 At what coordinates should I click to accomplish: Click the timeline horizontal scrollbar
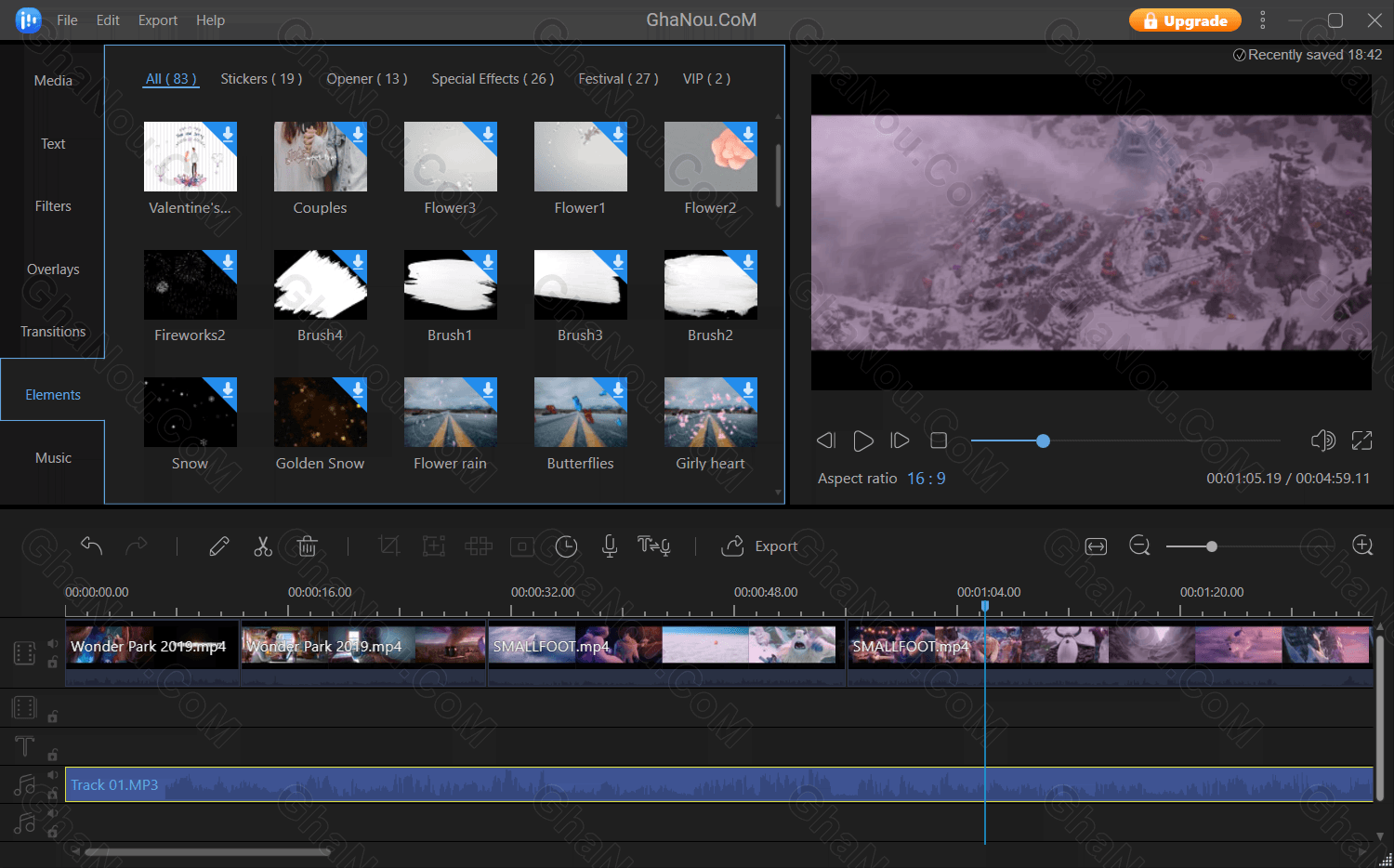coord(208,851)
